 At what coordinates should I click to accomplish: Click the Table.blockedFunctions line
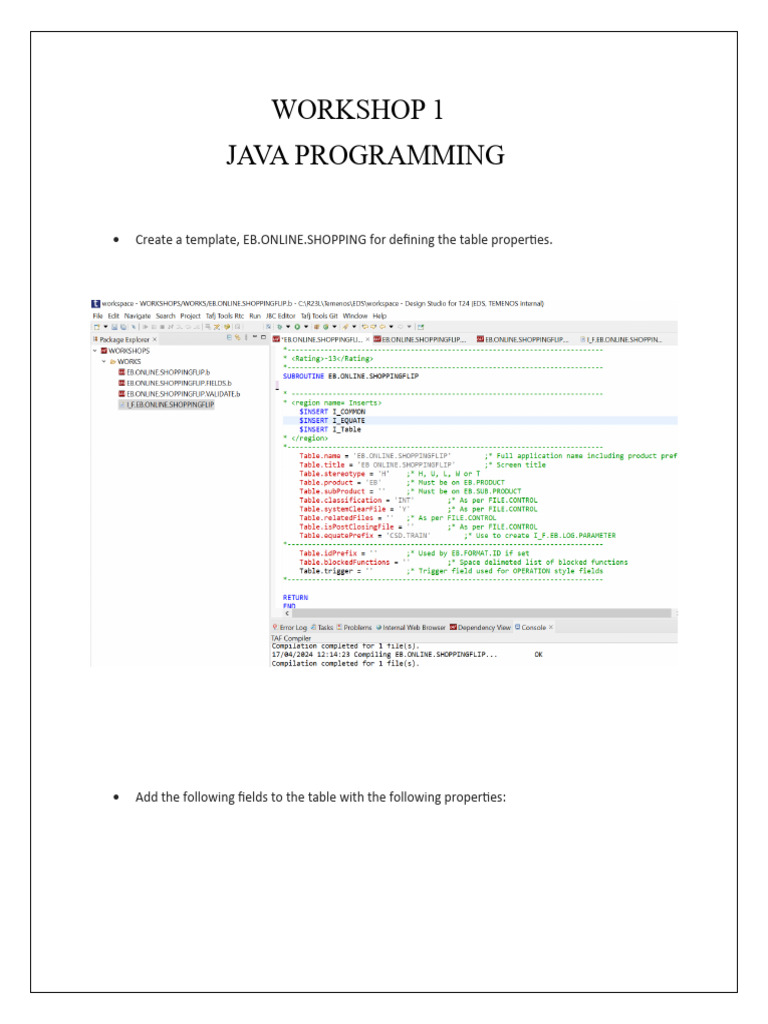(463, 562)
